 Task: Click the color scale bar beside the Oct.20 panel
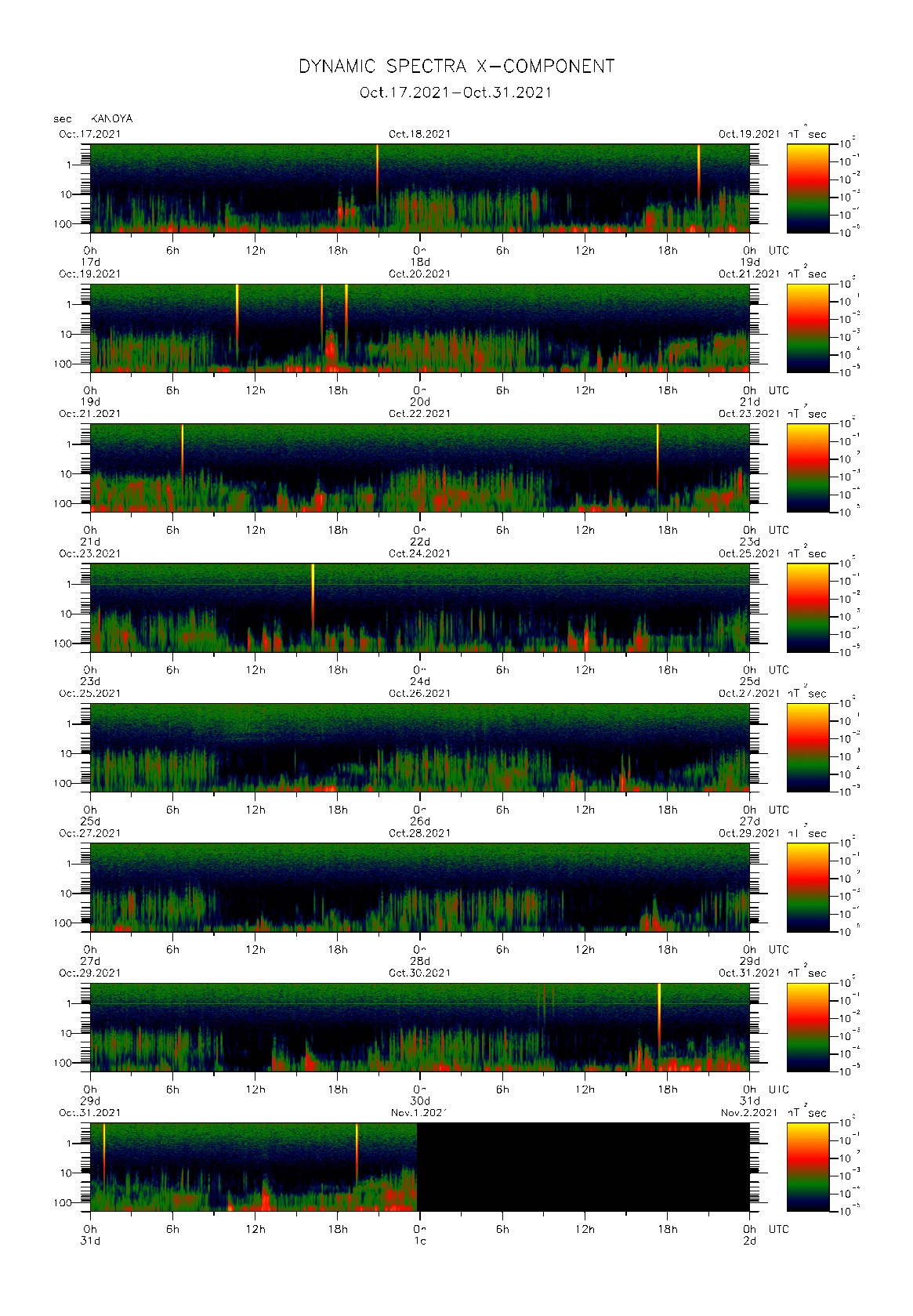click(808, 328)
